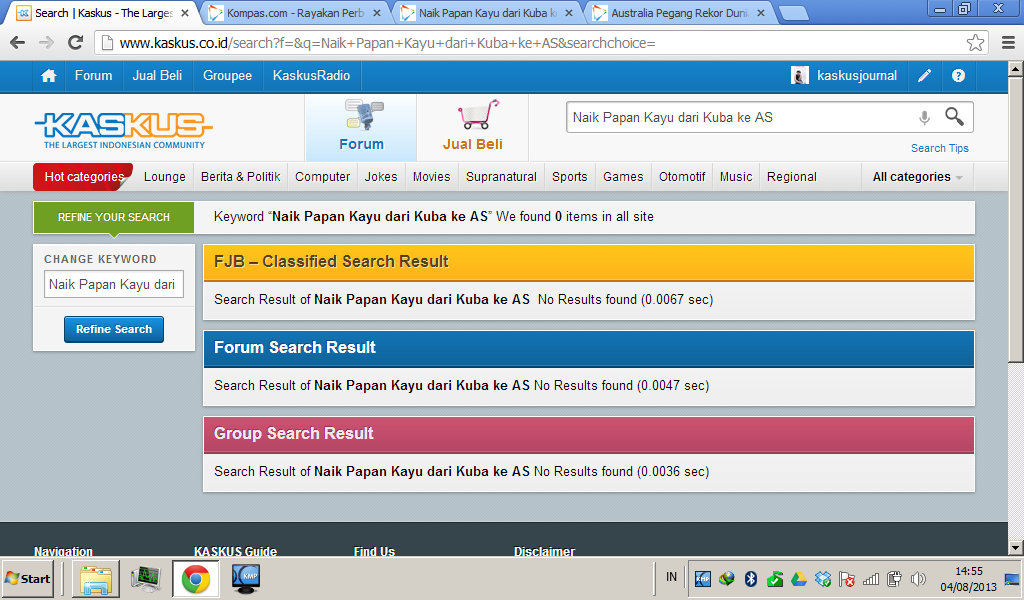This screenshot has width=1024, height=600.
Task: Open the Supranatural category
Action: coord(502,177)
